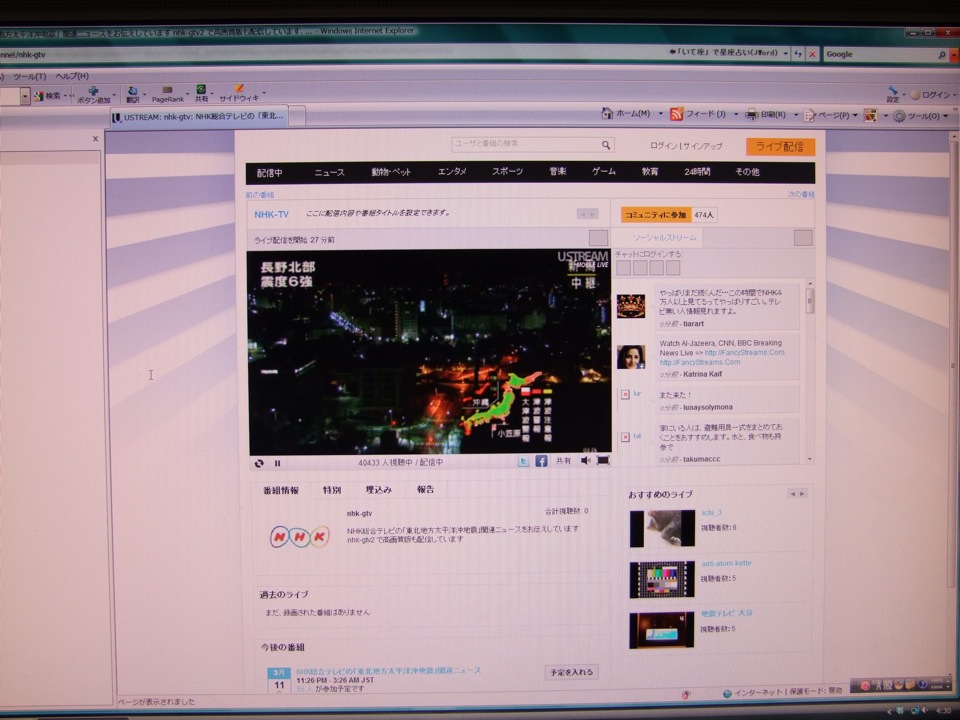Click the magnifier icon in the Ustream search box
This screenshot has height=720, width=960.
(x=606, y=145)
